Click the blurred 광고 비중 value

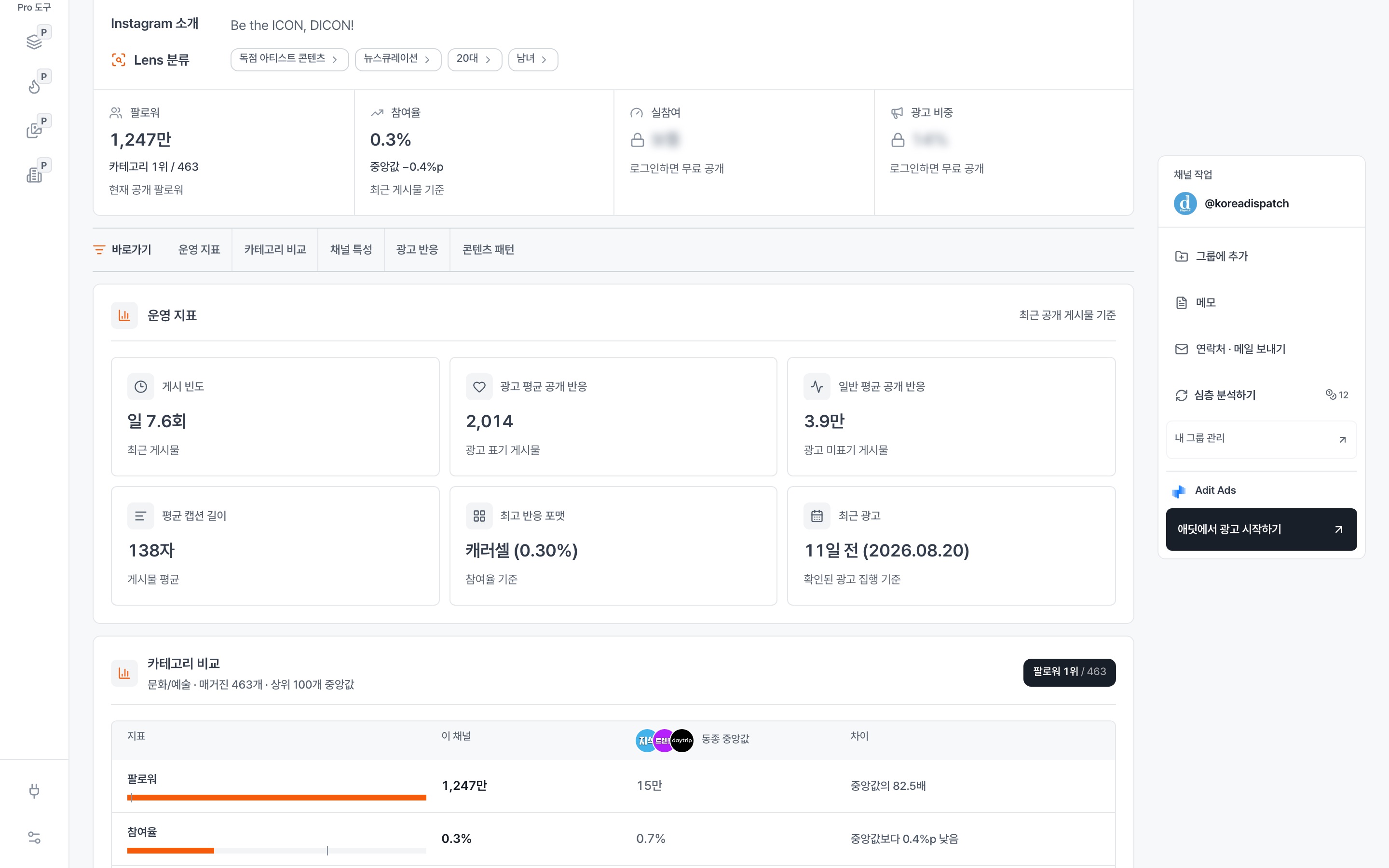(930, 139)
